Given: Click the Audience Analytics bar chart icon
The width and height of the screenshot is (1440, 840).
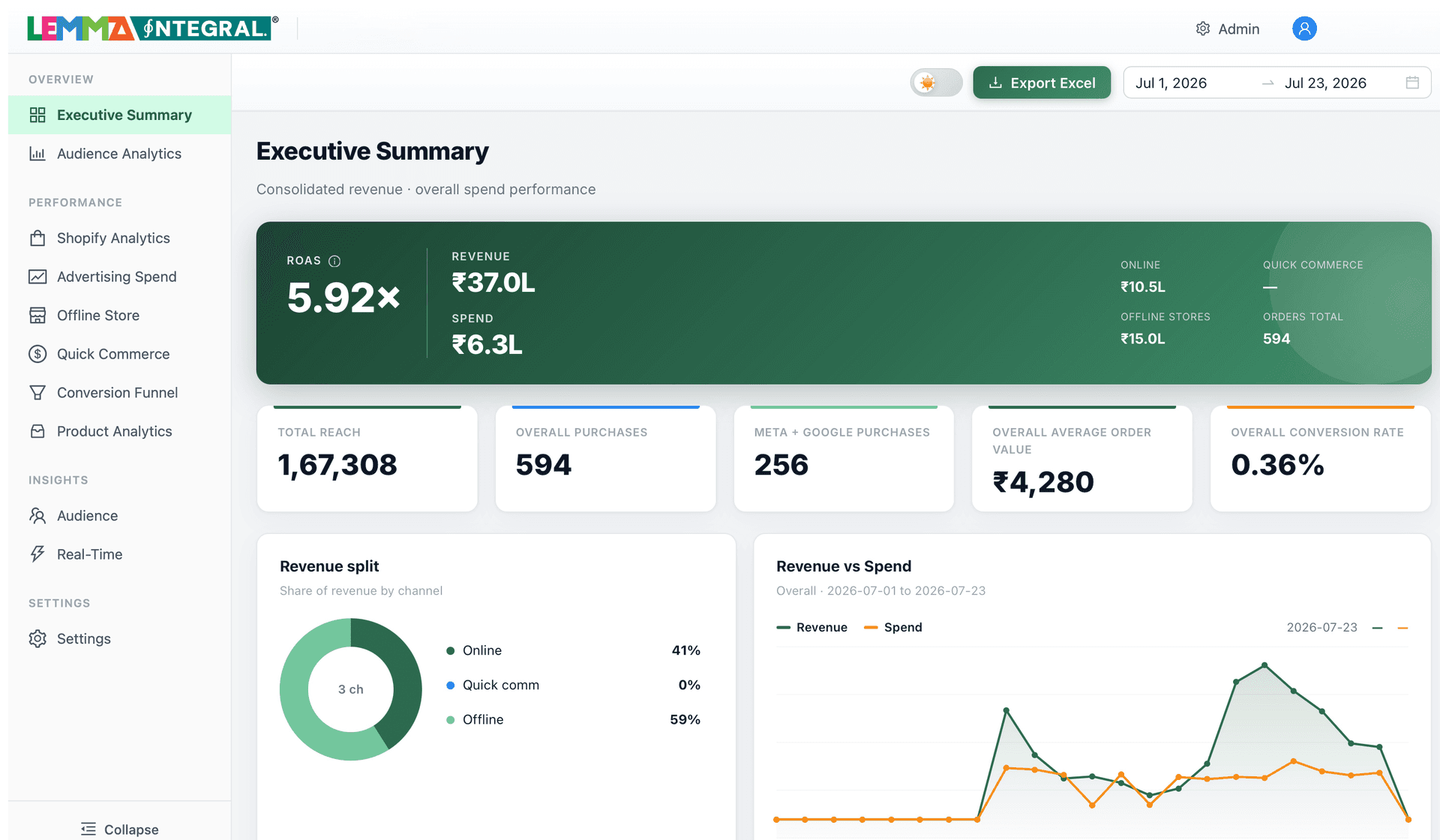Looking at the screenshot, I should click(x=37, y=154).
